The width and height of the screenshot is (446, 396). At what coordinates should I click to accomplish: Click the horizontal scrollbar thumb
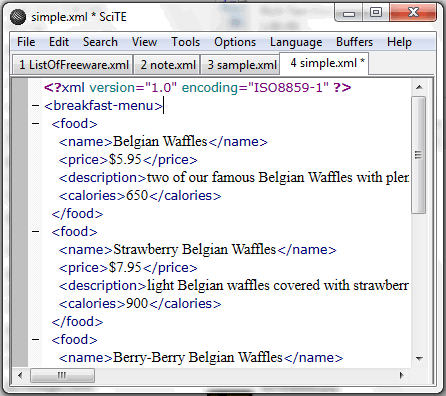(x=62, y=375)
